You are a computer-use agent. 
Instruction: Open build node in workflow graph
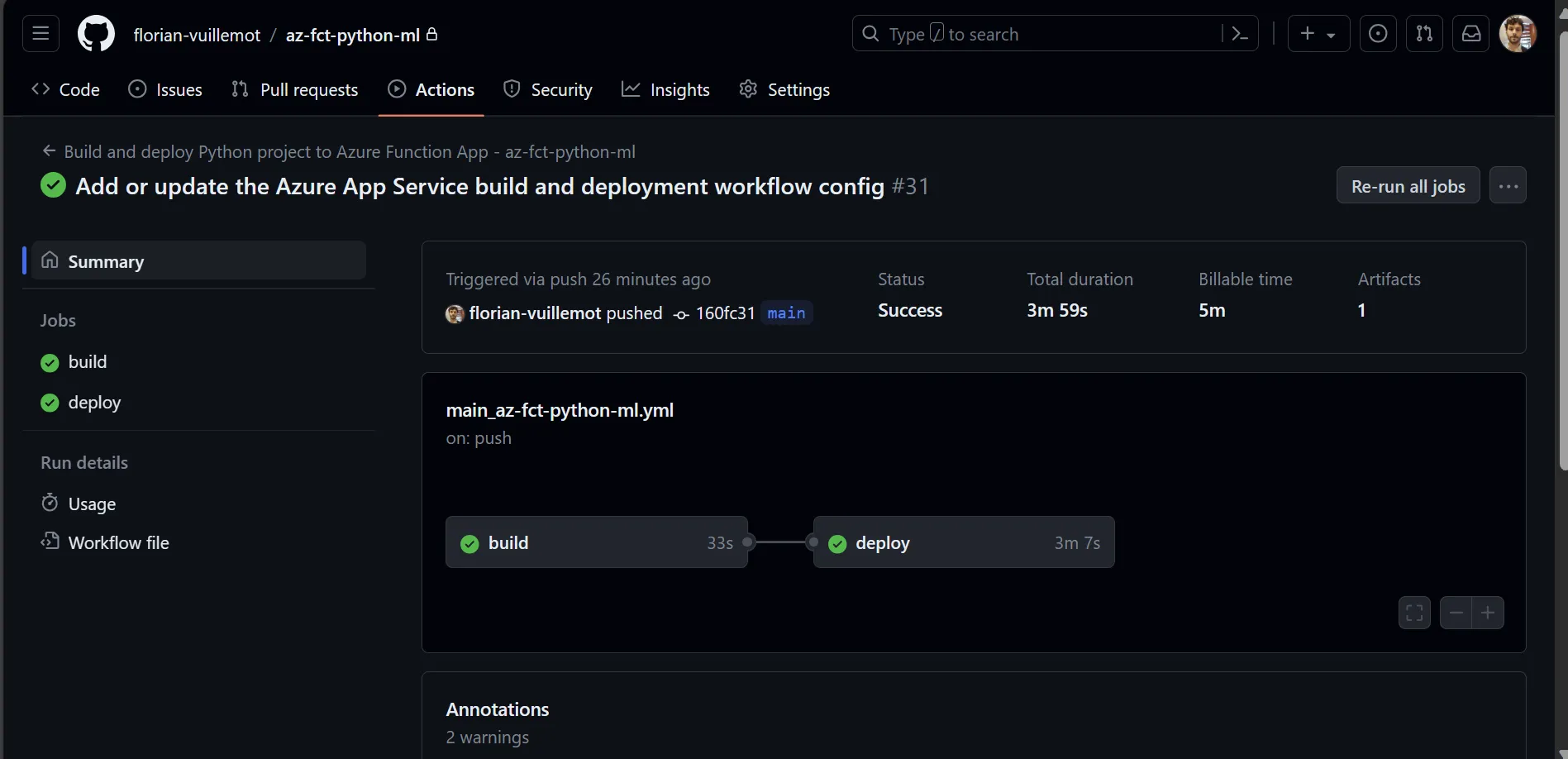pos(597,542)
